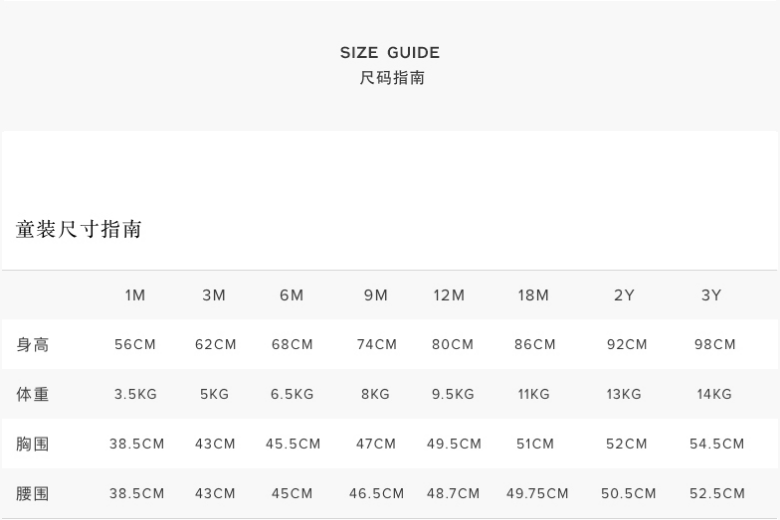Click the 6M column header

[292, 295]
